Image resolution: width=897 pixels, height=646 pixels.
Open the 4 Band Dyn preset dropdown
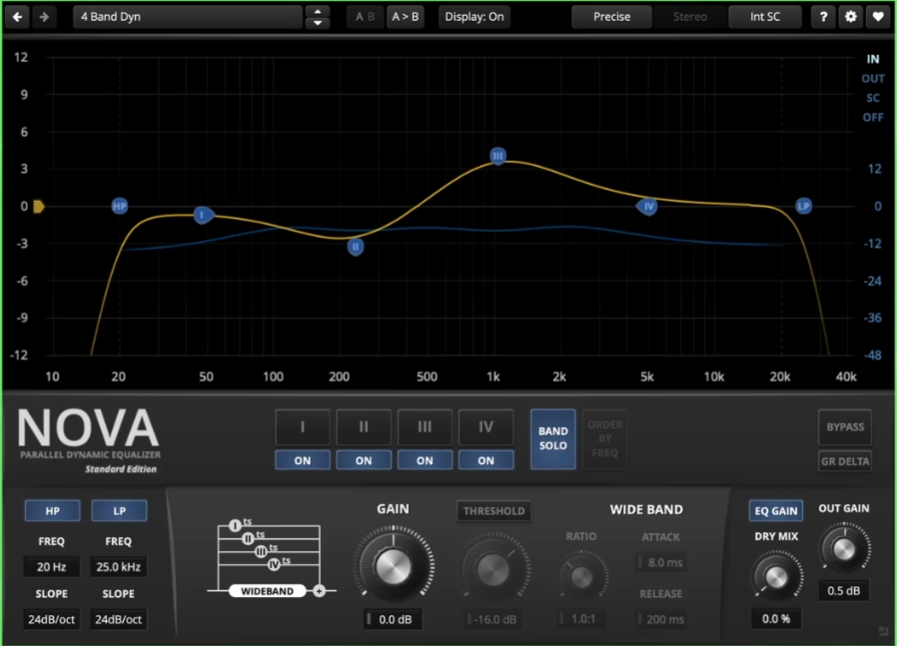click(188, 17)
